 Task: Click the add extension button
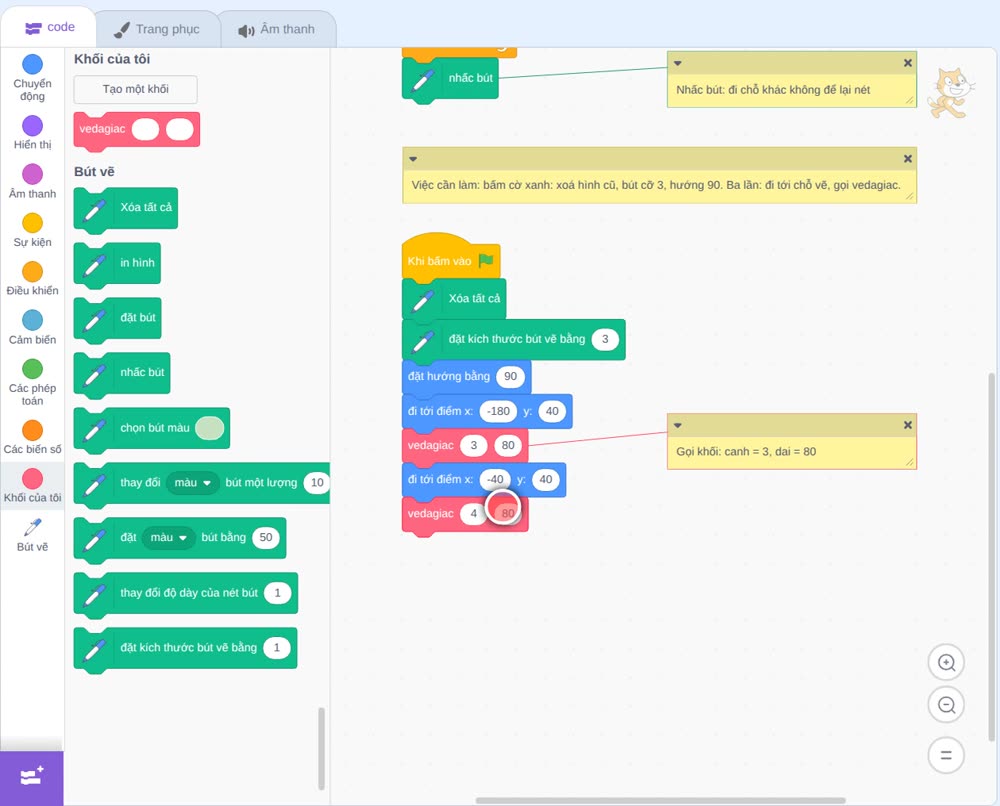point(32,777)
